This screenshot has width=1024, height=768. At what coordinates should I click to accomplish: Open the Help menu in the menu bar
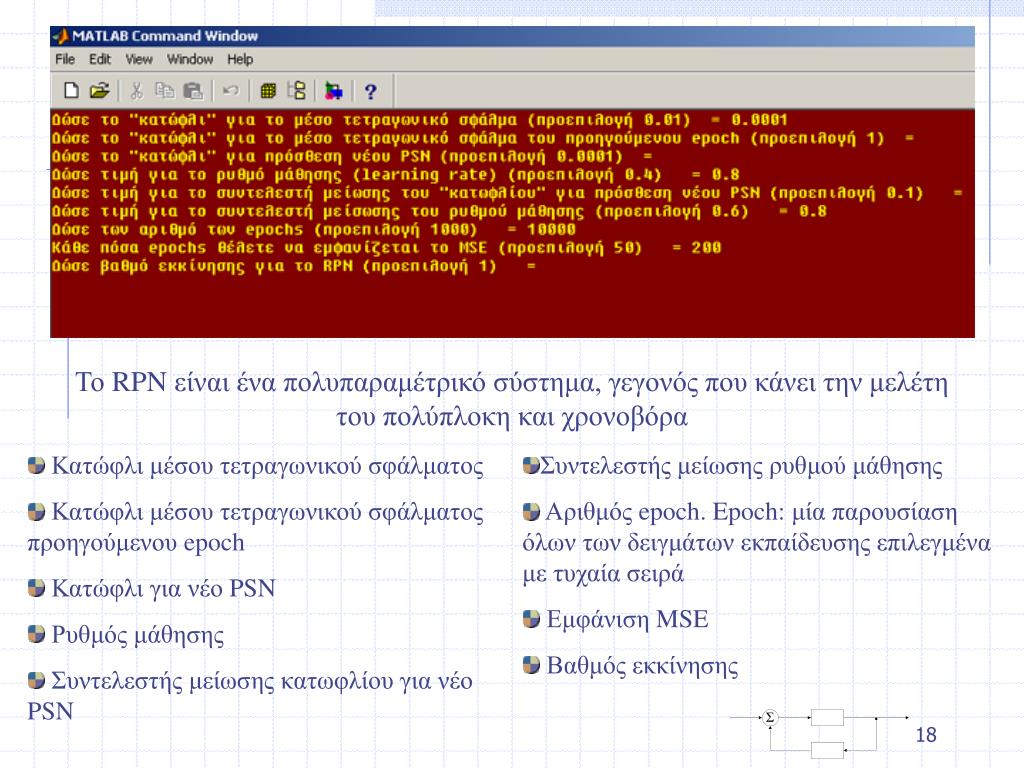[x=240, y=59]
